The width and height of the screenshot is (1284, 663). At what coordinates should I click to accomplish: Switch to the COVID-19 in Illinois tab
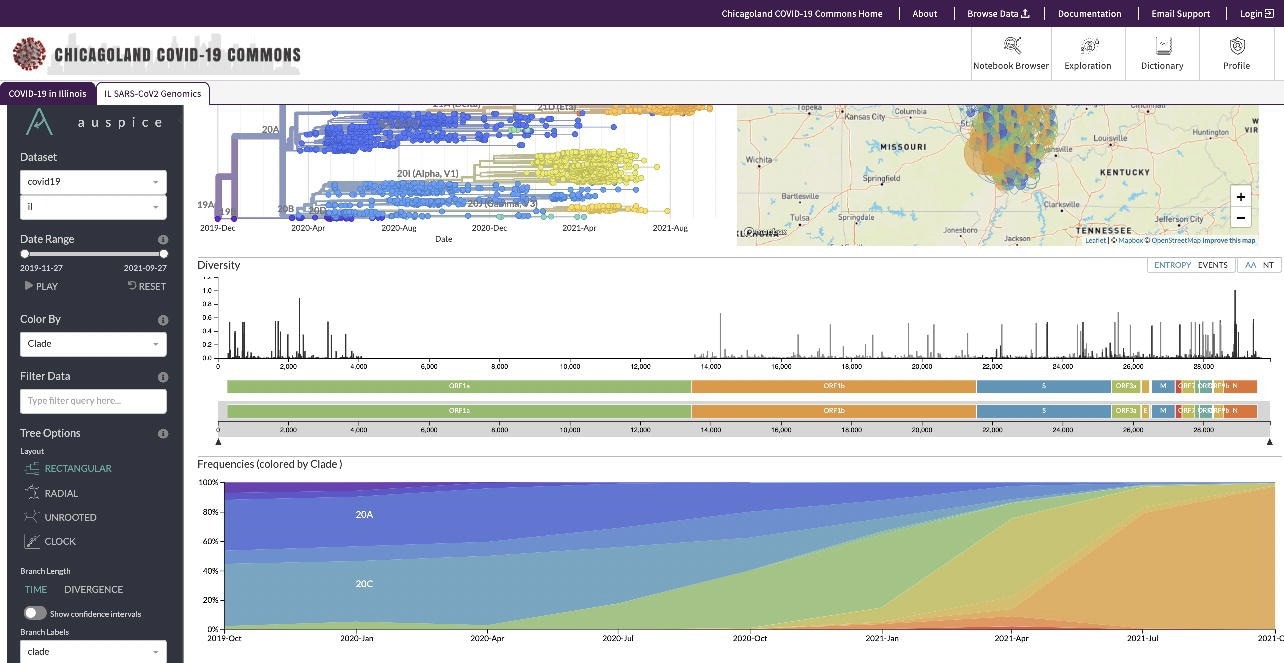pyautogui.click(x=47, y=93)
